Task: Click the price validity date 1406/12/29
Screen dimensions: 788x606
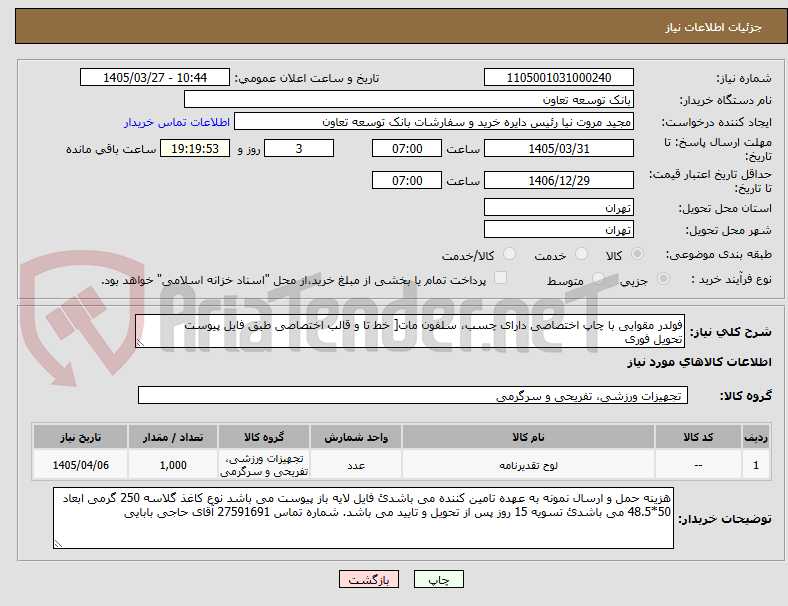Action: [559, 180]
